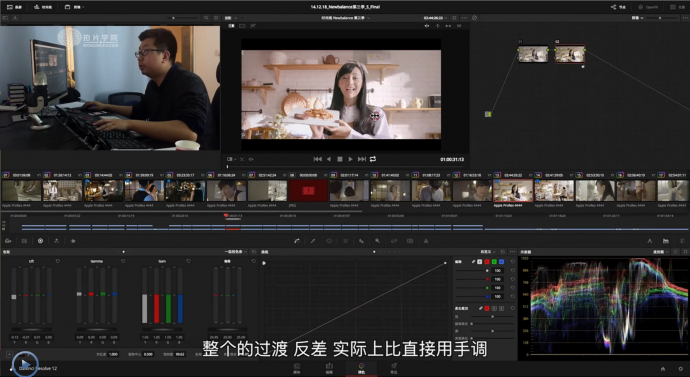Expand the curves type dropdown
This screenshot has height=377, width=690.
488,252
